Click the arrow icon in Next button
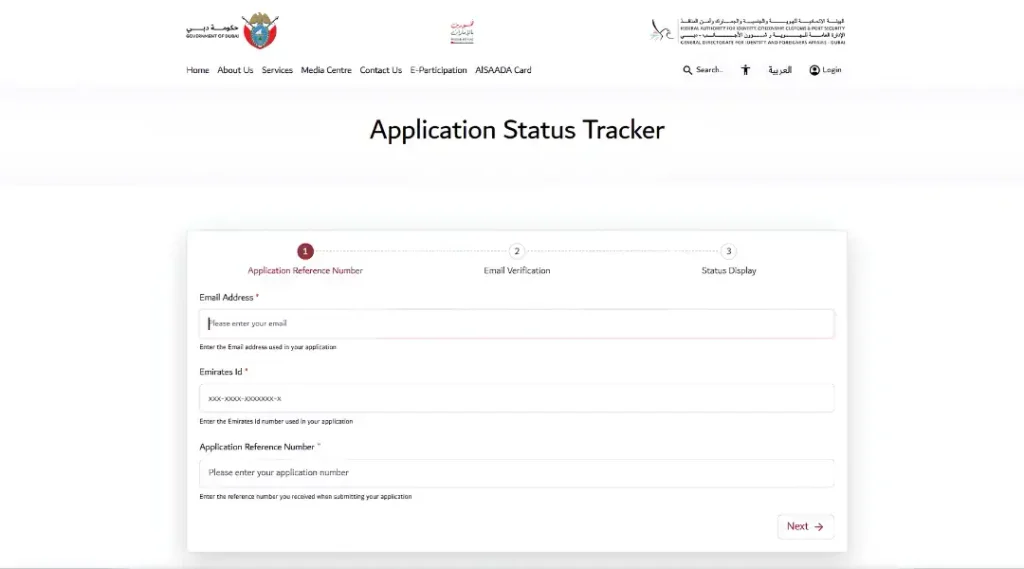This screenshot has width=1024, height=569. [819, 527]
